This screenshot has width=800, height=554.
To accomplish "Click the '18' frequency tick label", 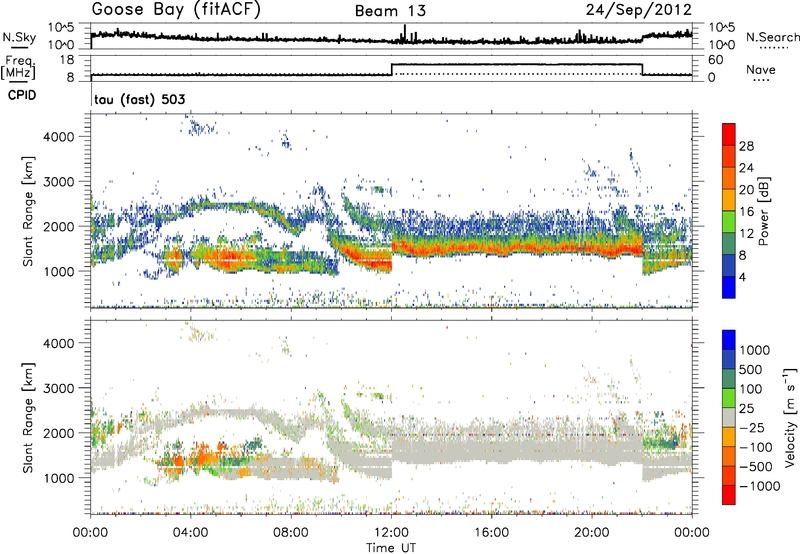I will point(66,60).
